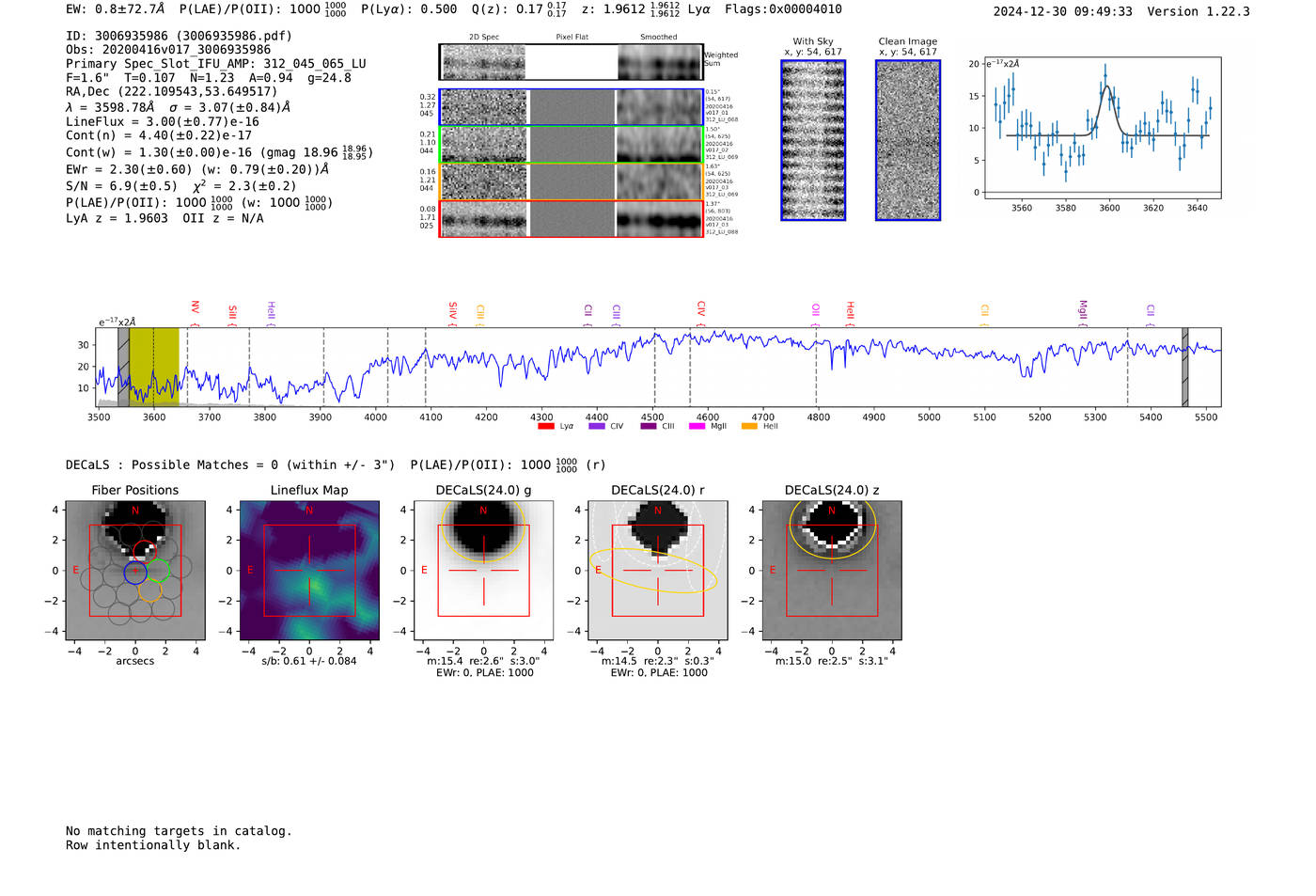Select "No matching targets in catalog." text
Viewport: 1316px width, 896px height.
(179, 831)
